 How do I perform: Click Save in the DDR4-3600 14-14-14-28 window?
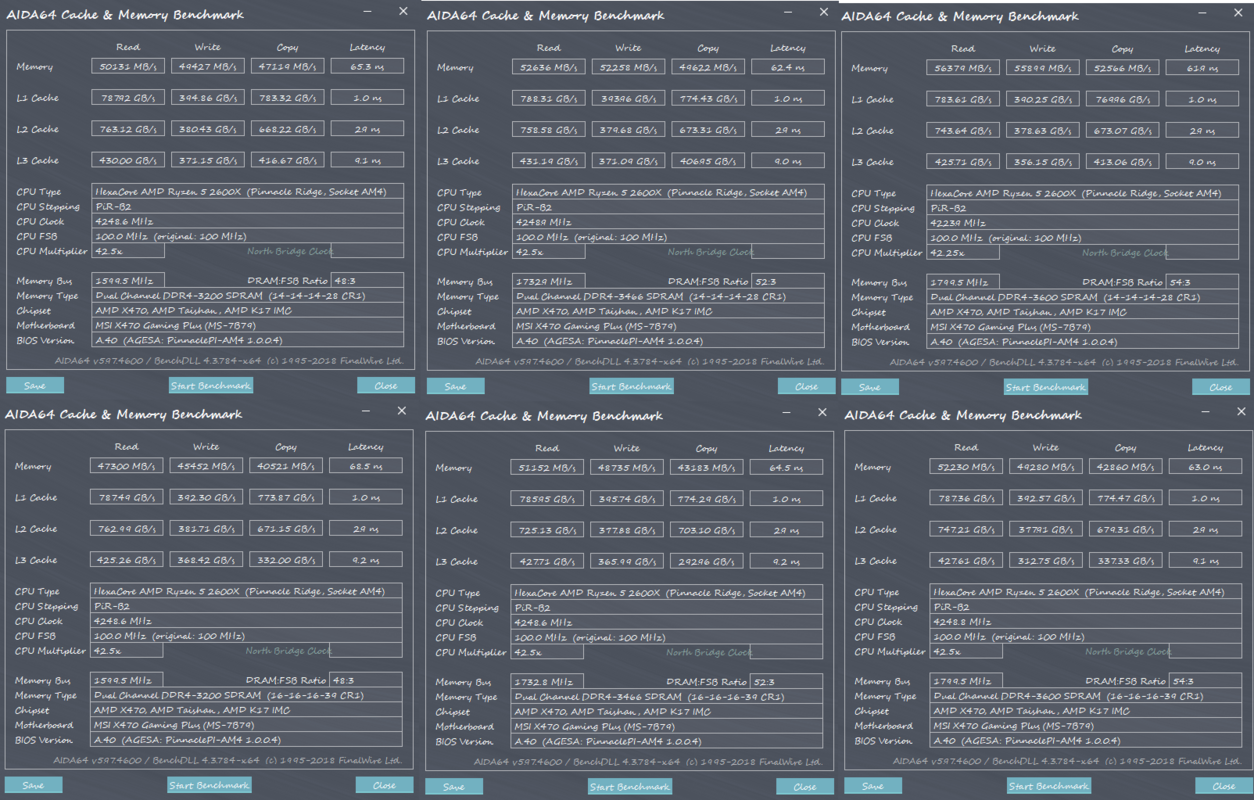click(x=869, y=387)
